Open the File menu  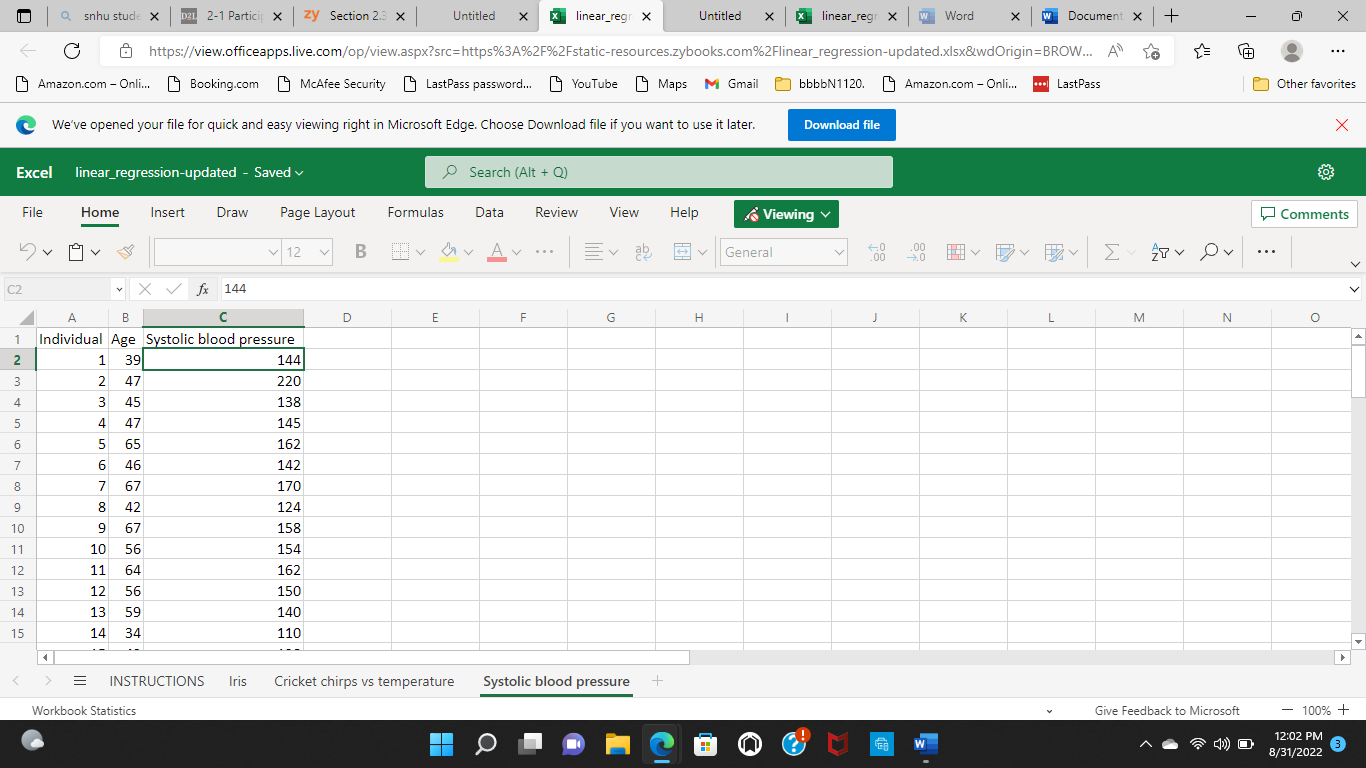[x=33, y=212]
